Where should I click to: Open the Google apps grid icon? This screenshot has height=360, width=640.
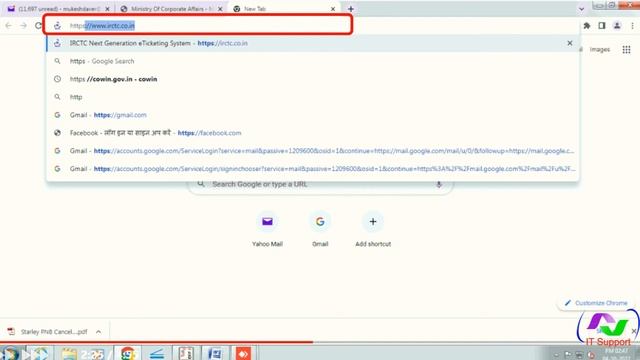626,49
